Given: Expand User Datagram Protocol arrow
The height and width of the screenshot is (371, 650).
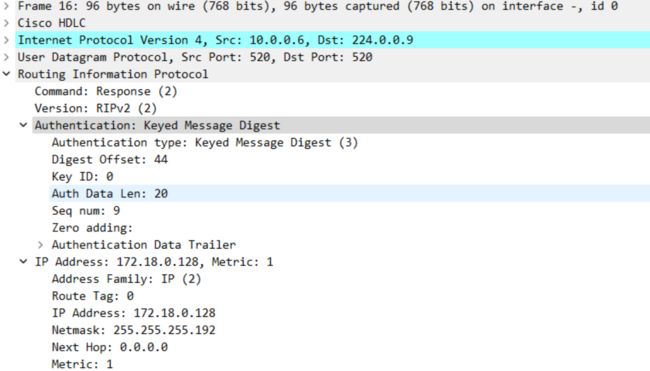Looking at the screenshot, I should click(6, 57).
